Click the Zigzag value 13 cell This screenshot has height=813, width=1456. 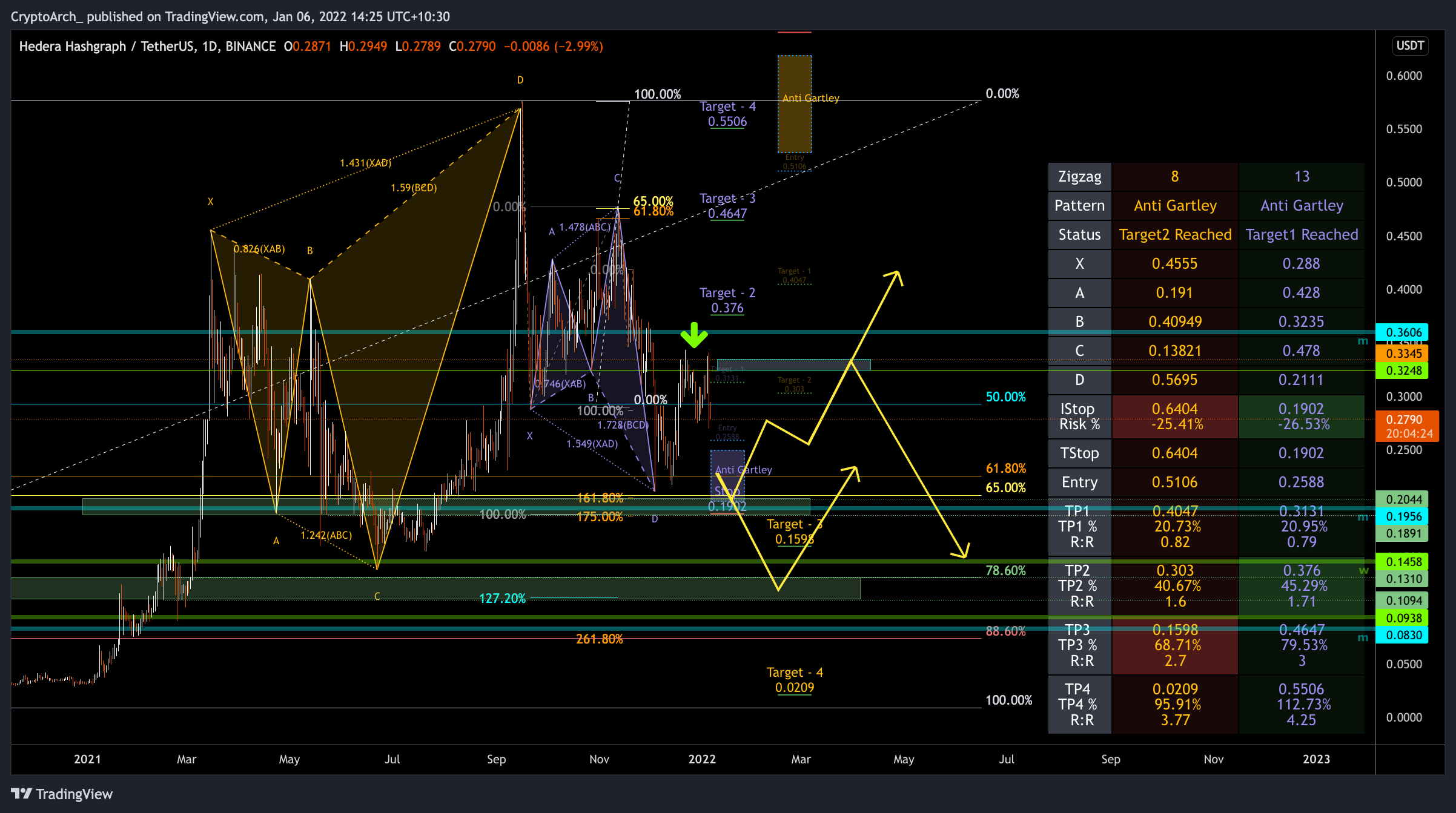click(1302, 176)
